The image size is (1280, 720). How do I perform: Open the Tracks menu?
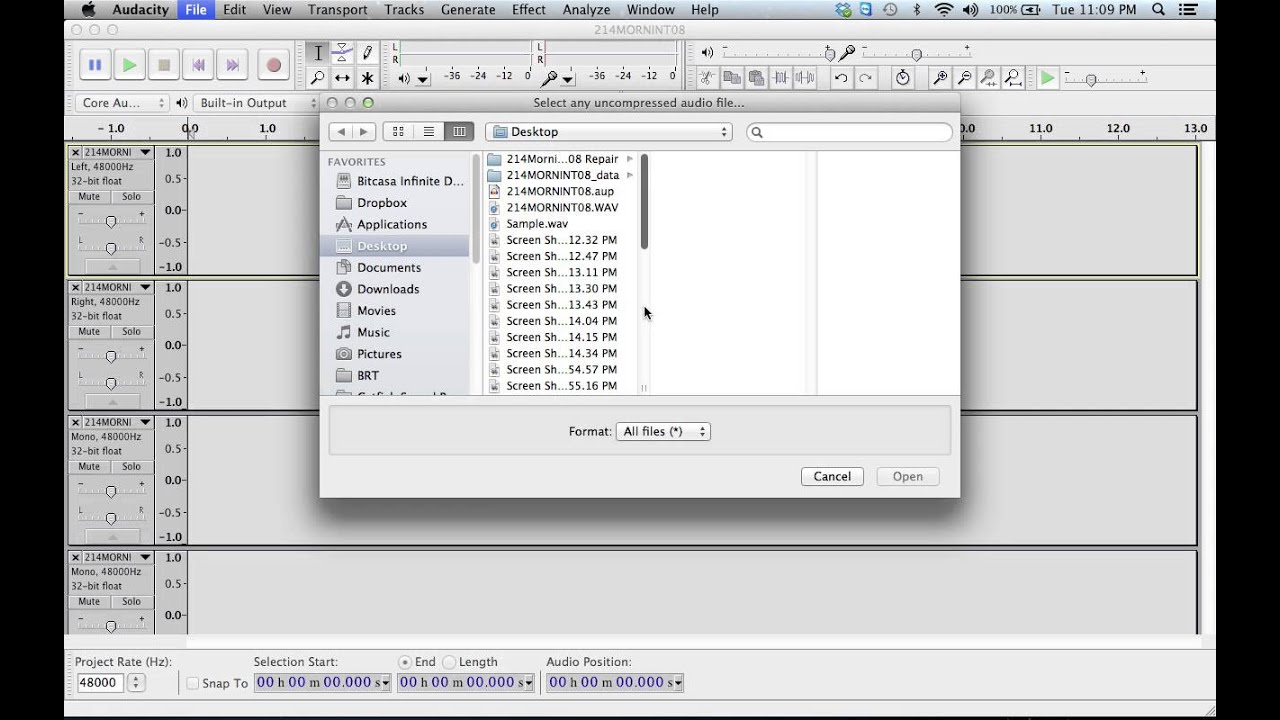point(404,9)
